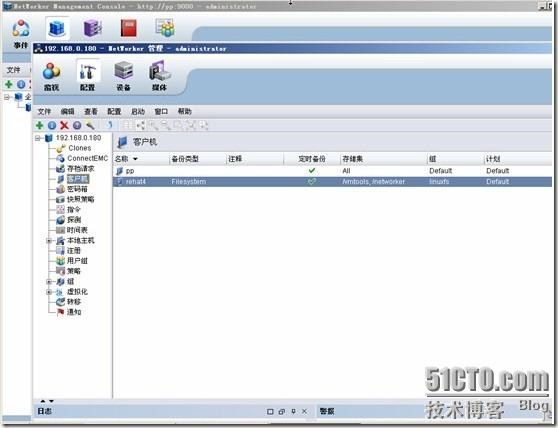Select the 通知 tree item
The height and width of the screenshot is (428, 558).
(x=74, y=312)
